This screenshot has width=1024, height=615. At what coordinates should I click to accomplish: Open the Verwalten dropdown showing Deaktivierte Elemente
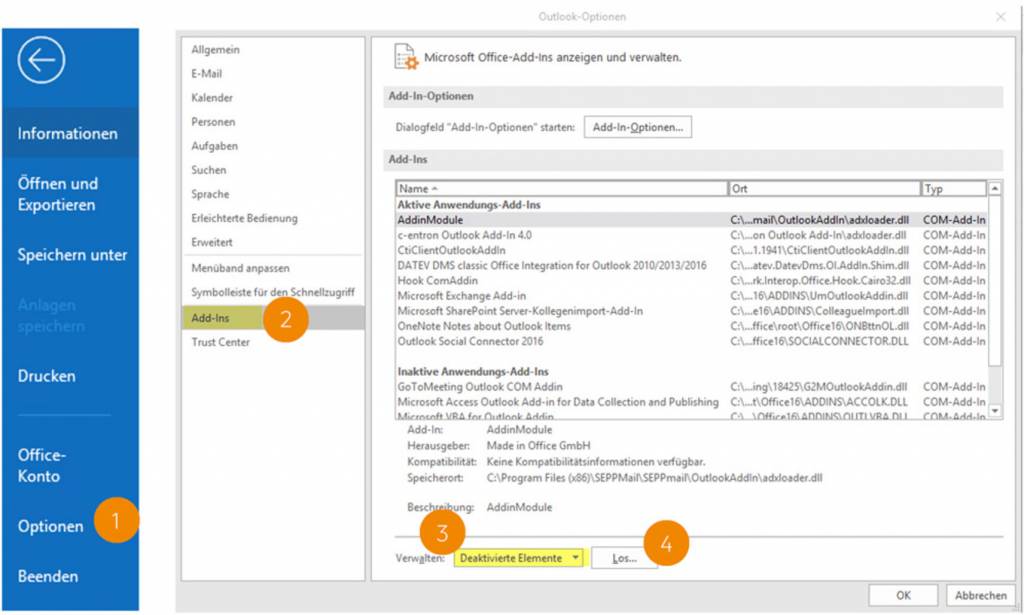coord(517,558)
